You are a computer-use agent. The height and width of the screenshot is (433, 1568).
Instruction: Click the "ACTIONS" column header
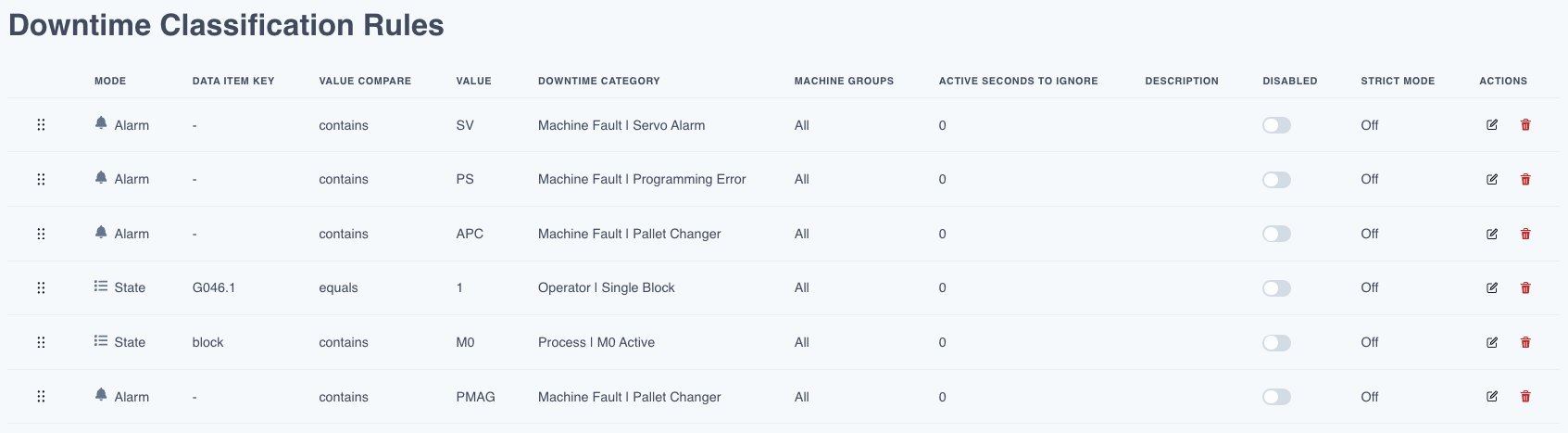click(x=1503, y=81)
